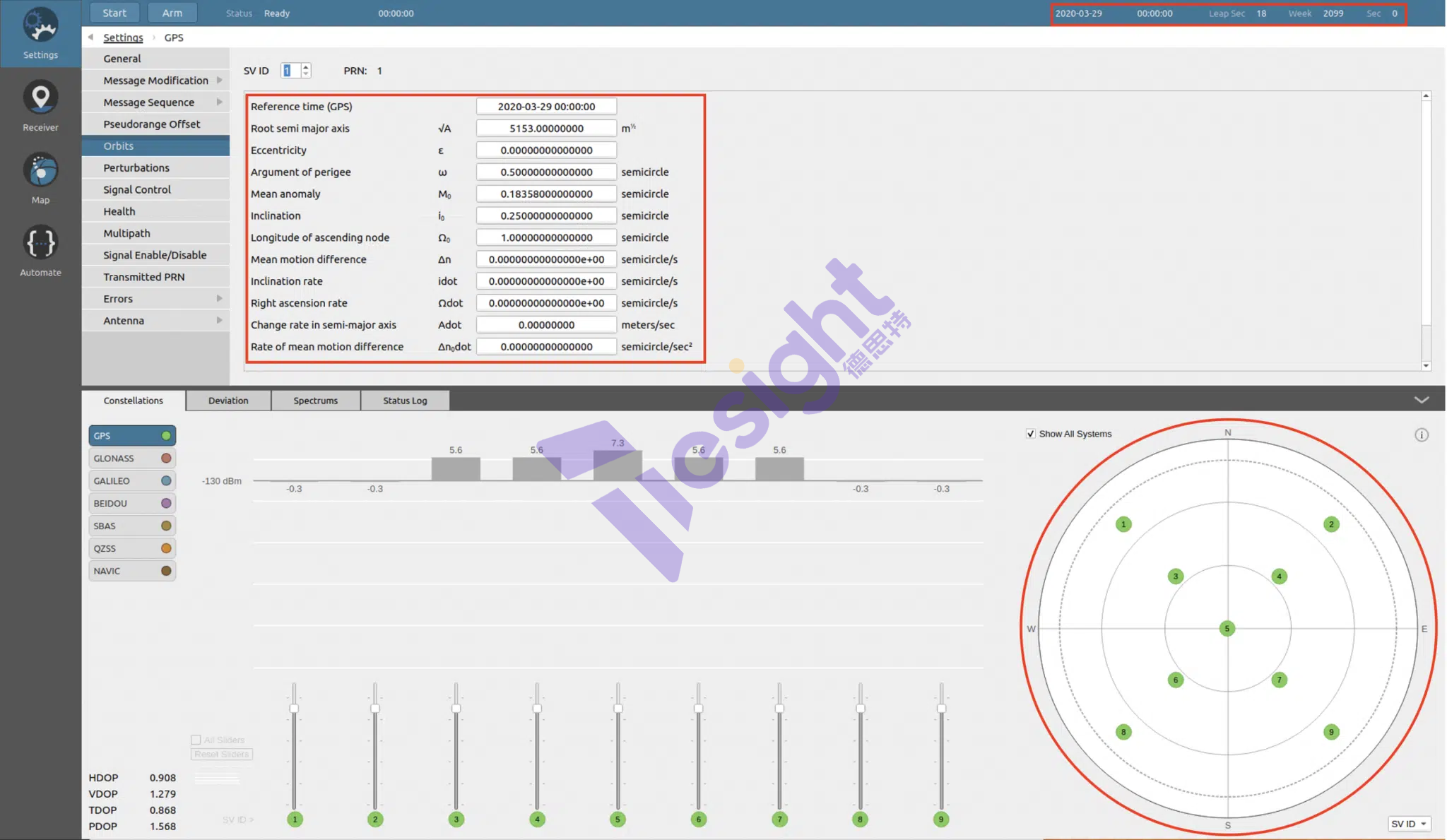1447x840 pixels.
Task: Switch to the Spectrums tab
Action: (x=315, y=401)
